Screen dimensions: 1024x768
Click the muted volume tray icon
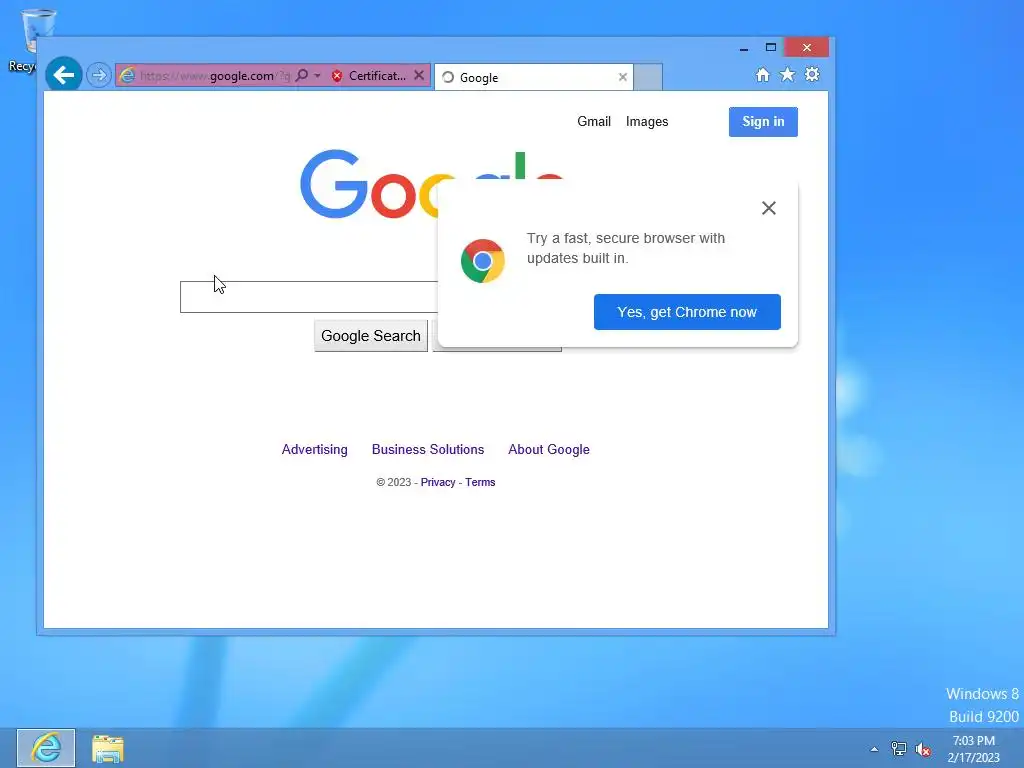tap(923, 750)
